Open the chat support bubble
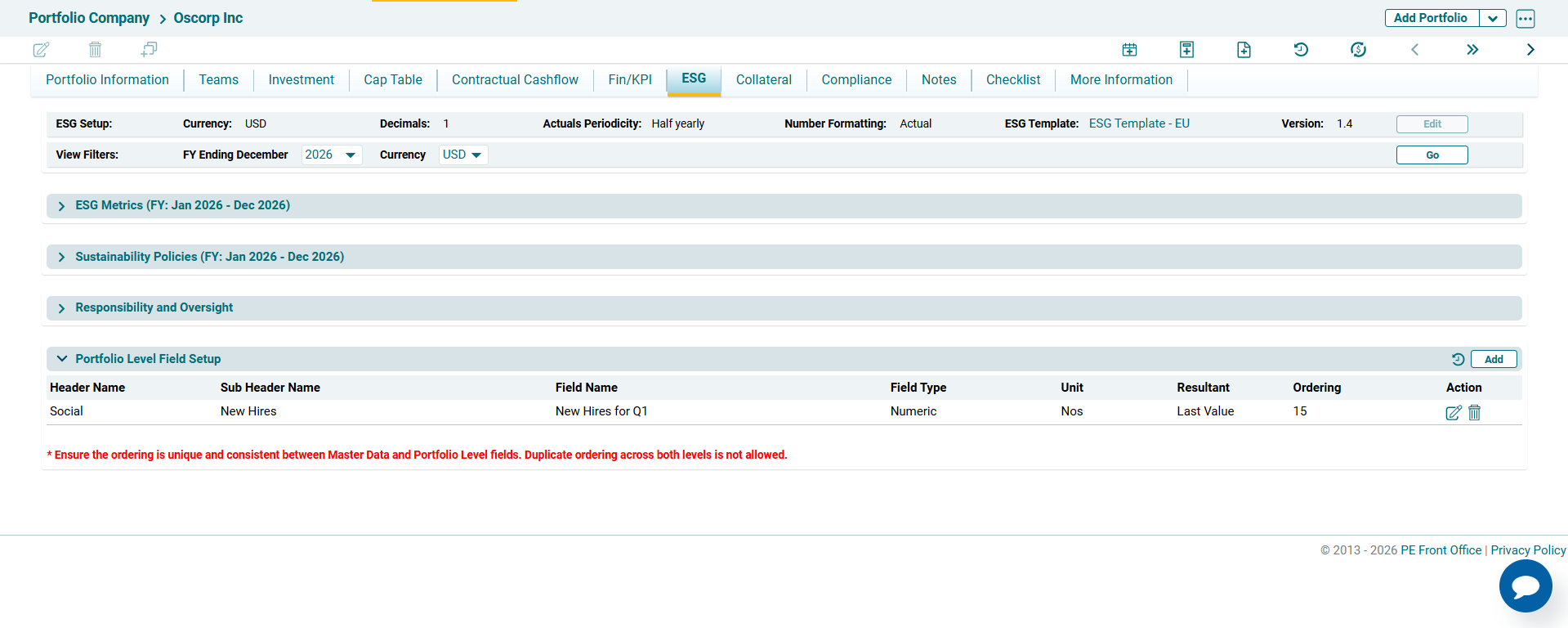The width and height of the screenshot is (1568, 628). (x=1525, y=585)
